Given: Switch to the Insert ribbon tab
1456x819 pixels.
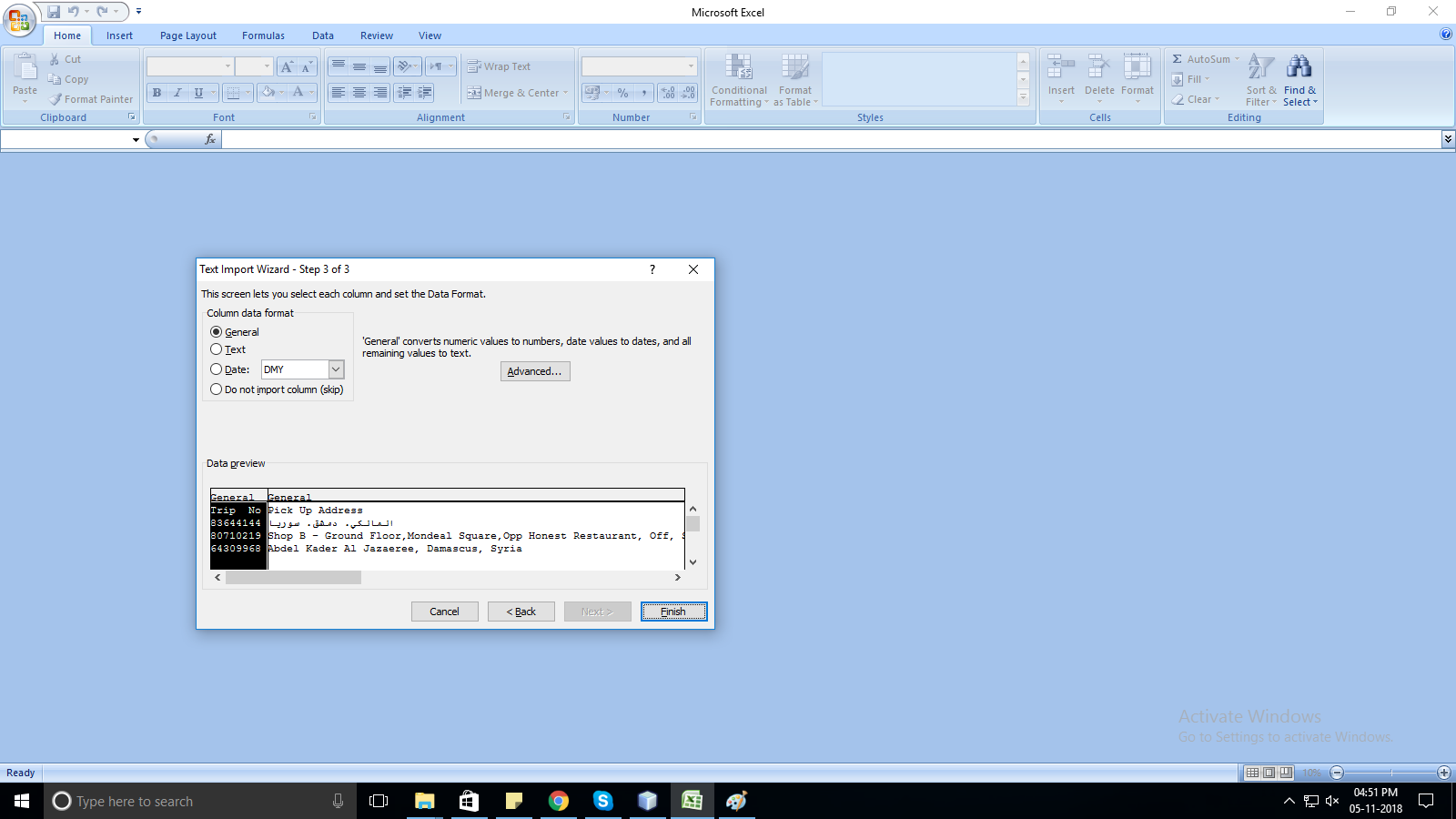Looking at the screenshot, I should pyautogui.click(x=119, y=35).
